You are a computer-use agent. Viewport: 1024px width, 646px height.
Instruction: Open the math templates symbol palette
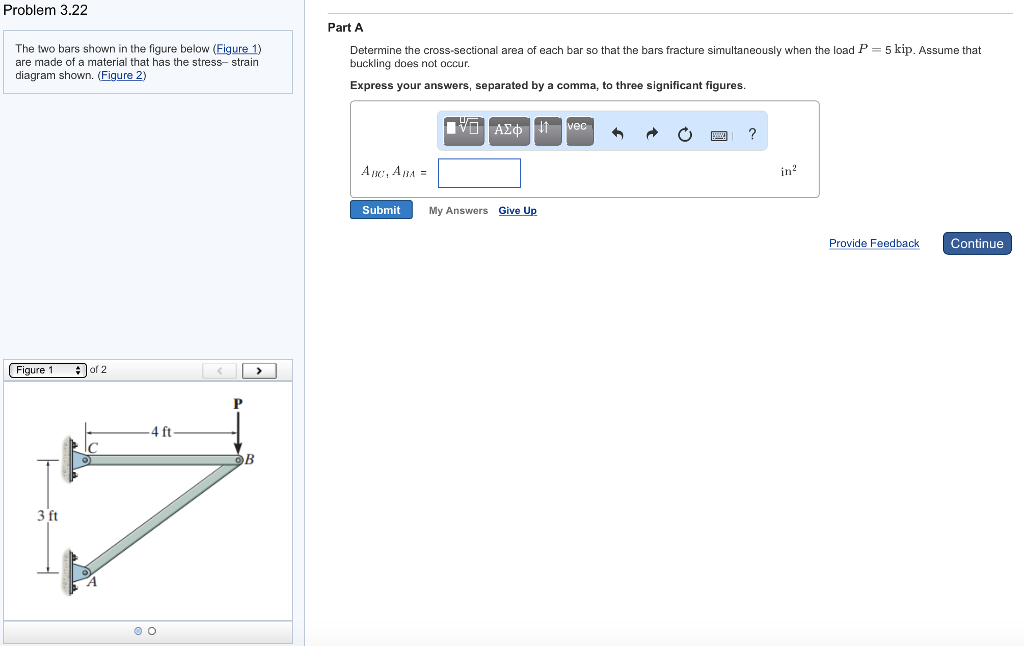tap(462, 130)
